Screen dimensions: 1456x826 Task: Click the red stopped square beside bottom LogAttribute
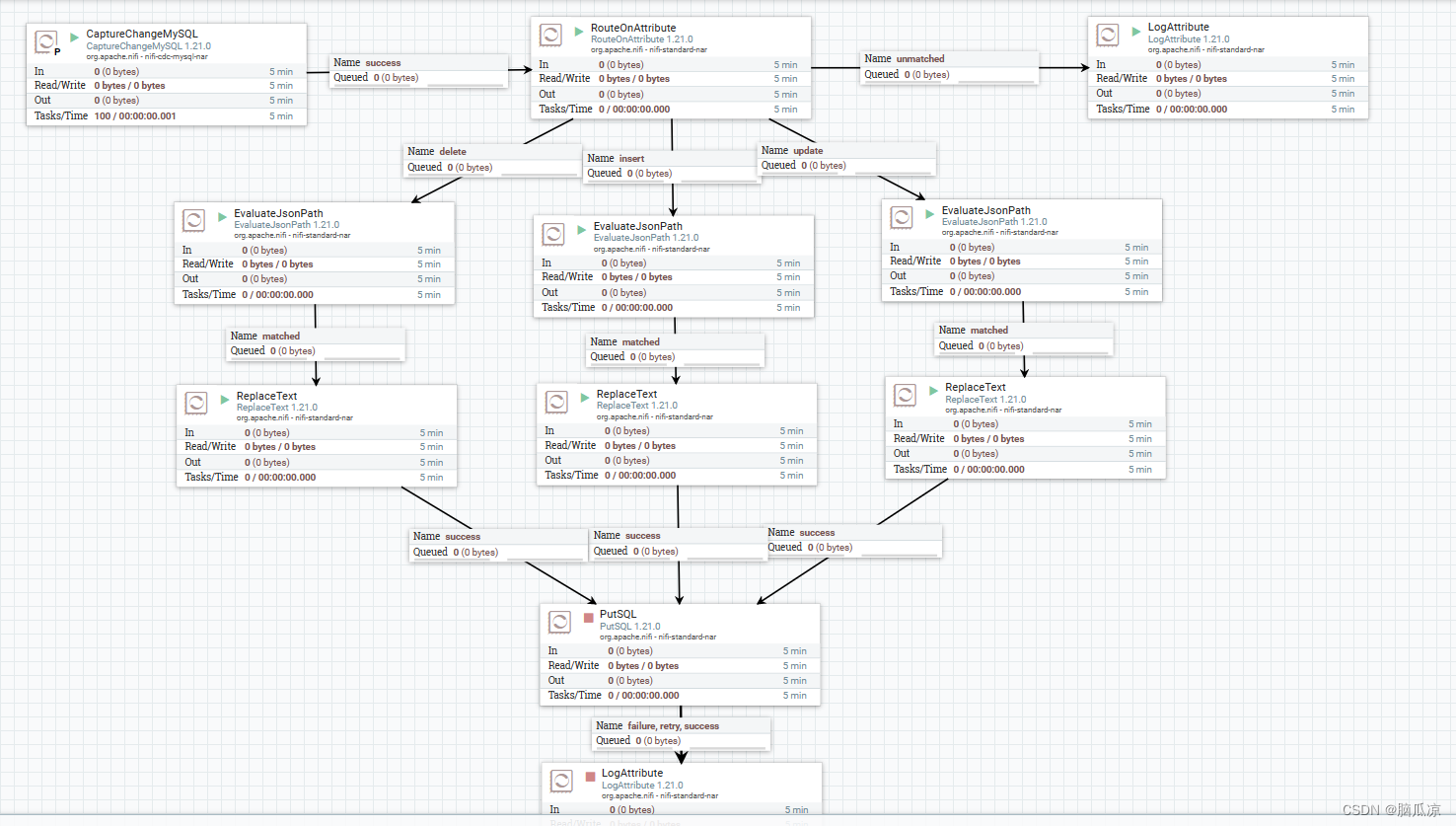pyautogui.click(x=591, y=777)
